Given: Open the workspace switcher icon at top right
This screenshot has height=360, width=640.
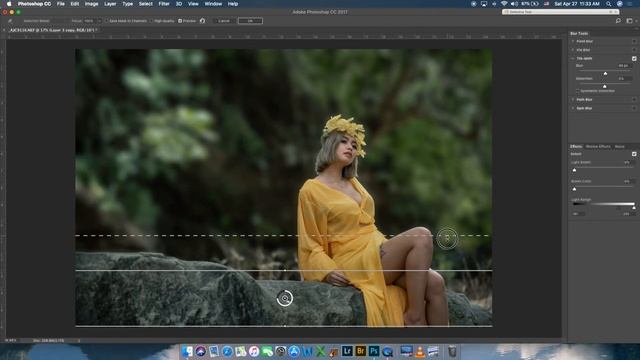Looking at the screenshot, I should pos(629,21).
